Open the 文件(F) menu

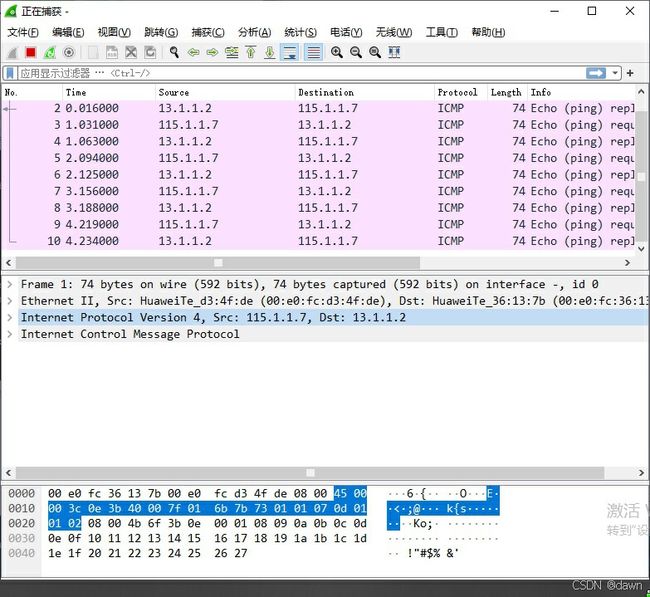point(23,32)
